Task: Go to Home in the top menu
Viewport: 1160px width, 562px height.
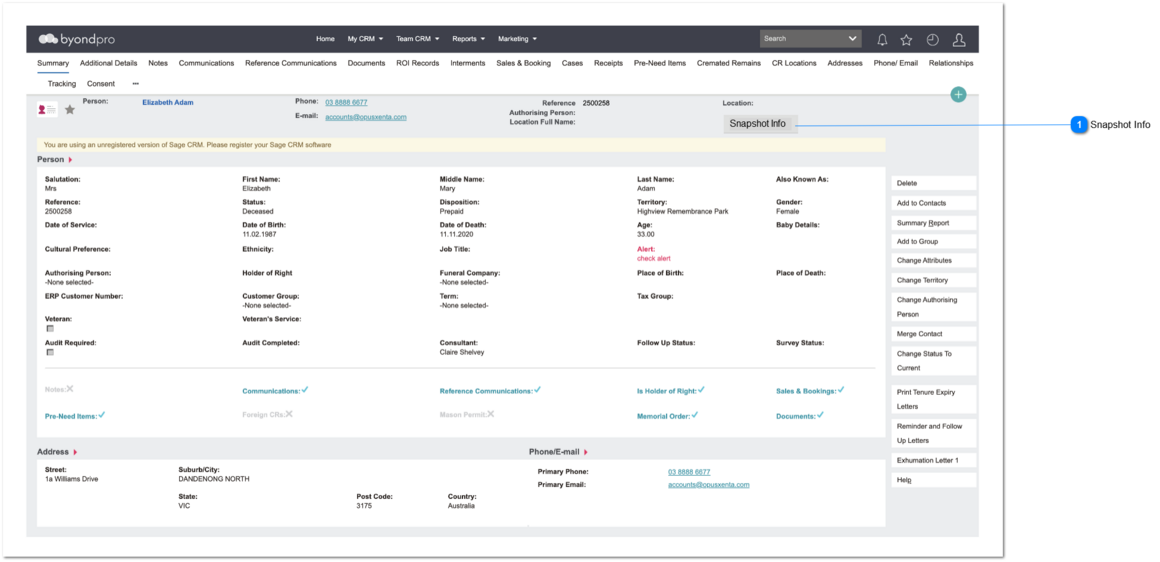Action: click(x=326, y=38)
